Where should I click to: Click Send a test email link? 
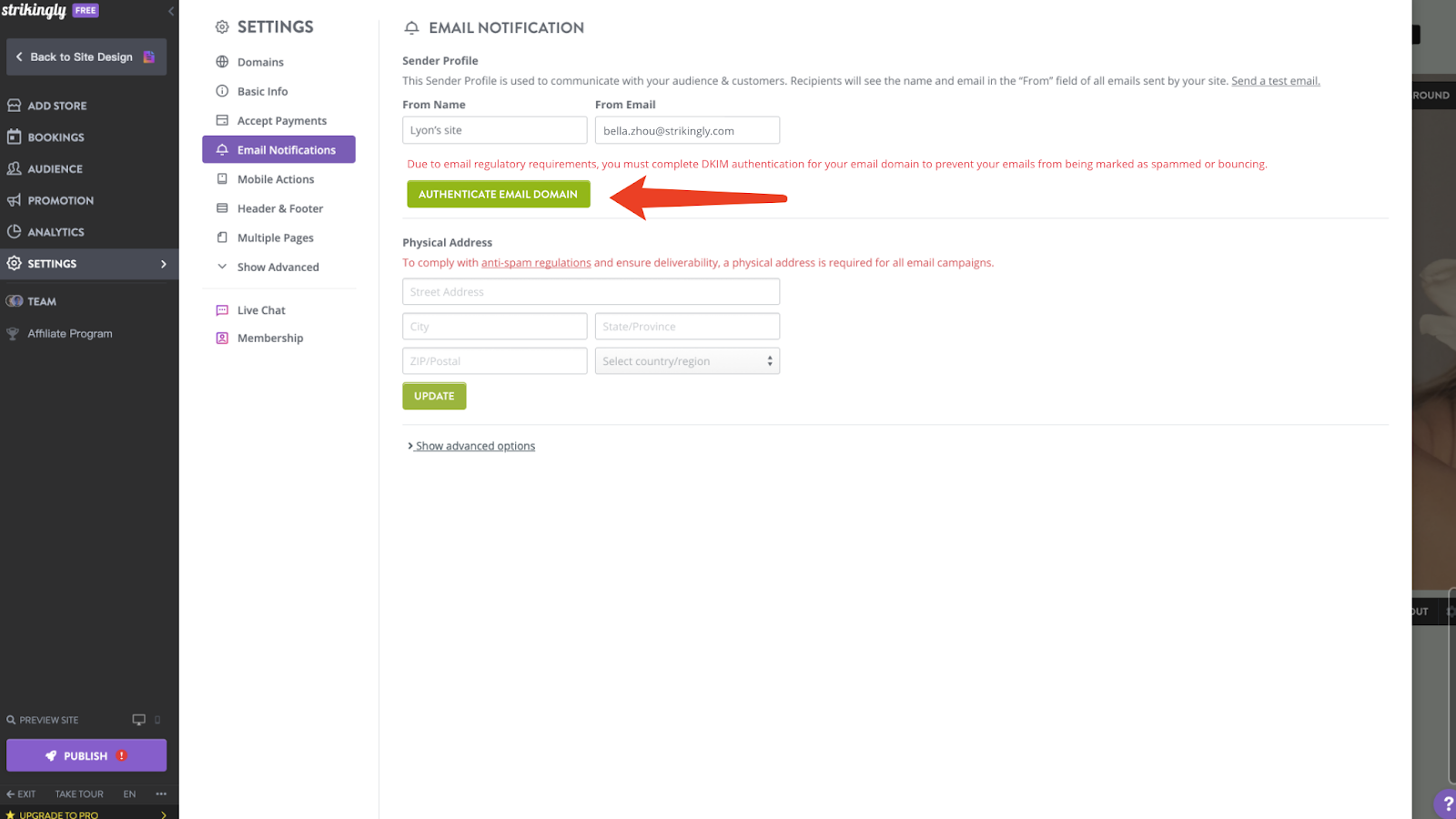(1275, 81)
